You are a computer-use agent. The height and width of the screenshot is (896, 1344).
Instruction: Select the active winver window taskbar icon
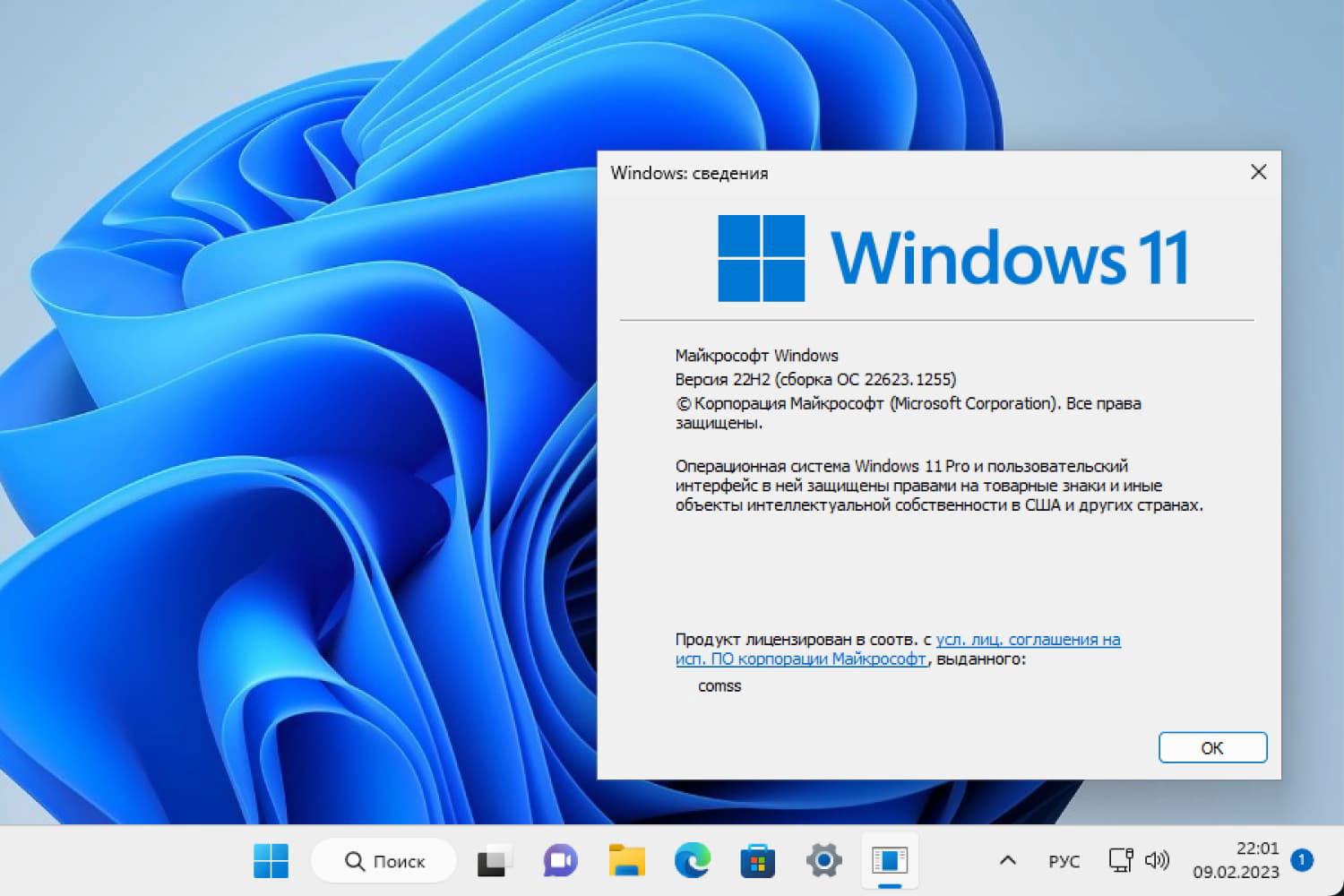(x=890, y=861)
